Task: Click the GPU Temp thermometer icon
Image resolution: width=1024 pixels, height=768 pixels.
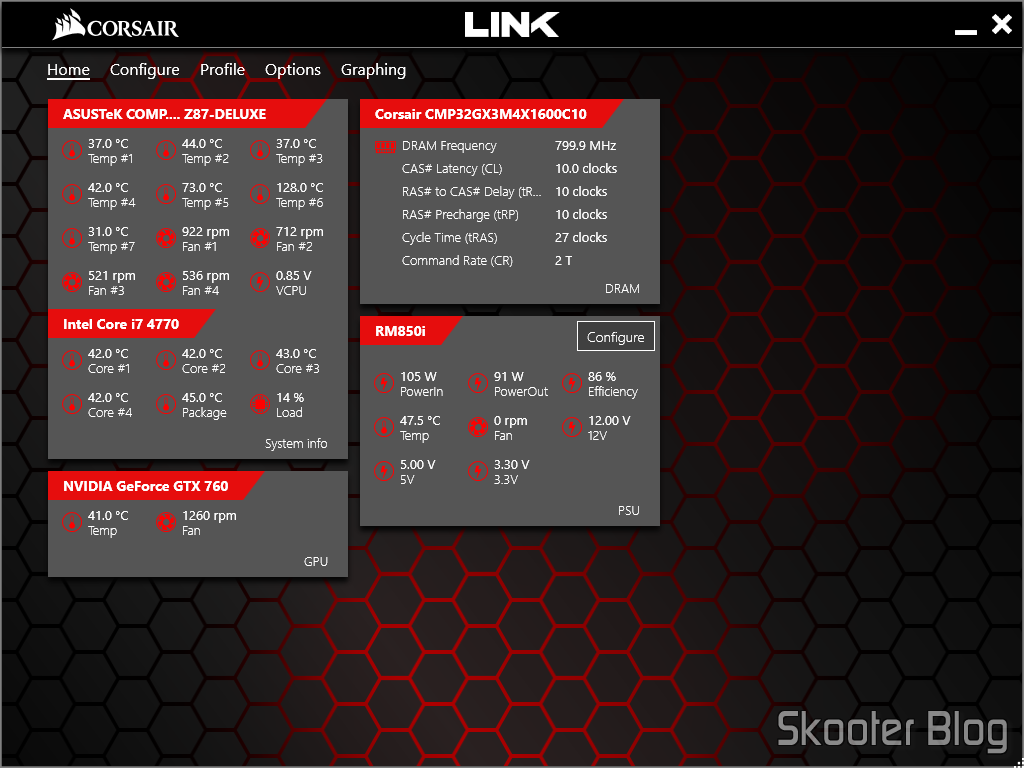Action: coord(71,522)
